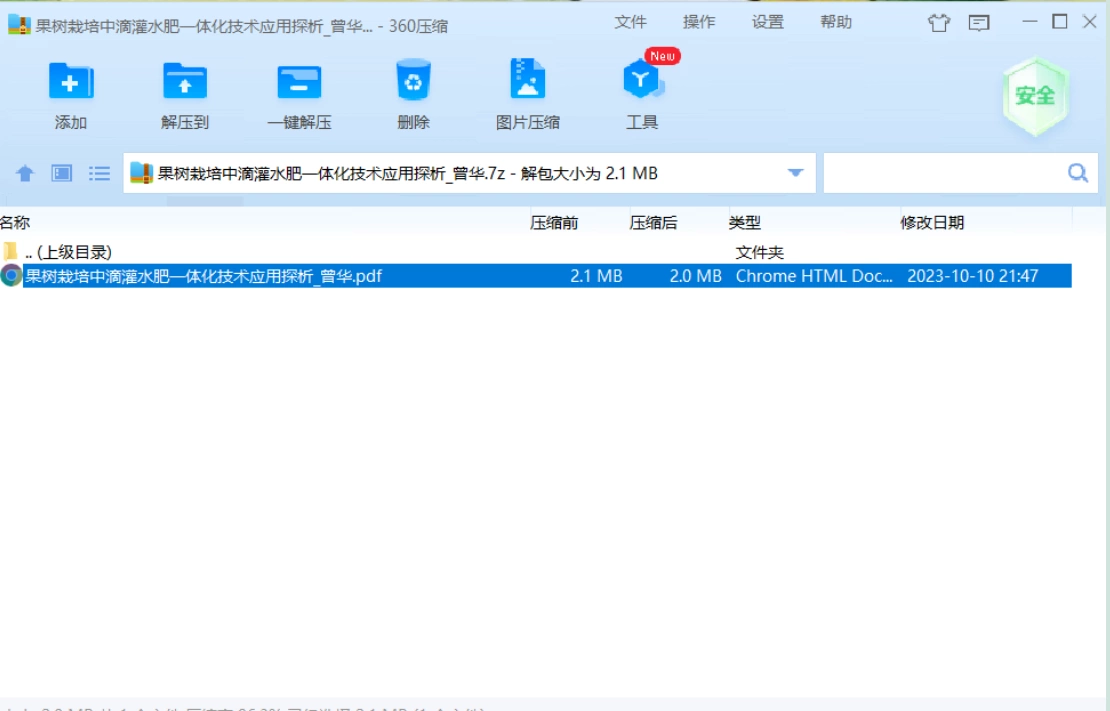
Task: Open the 设置 menu
Action: point(767,22)
